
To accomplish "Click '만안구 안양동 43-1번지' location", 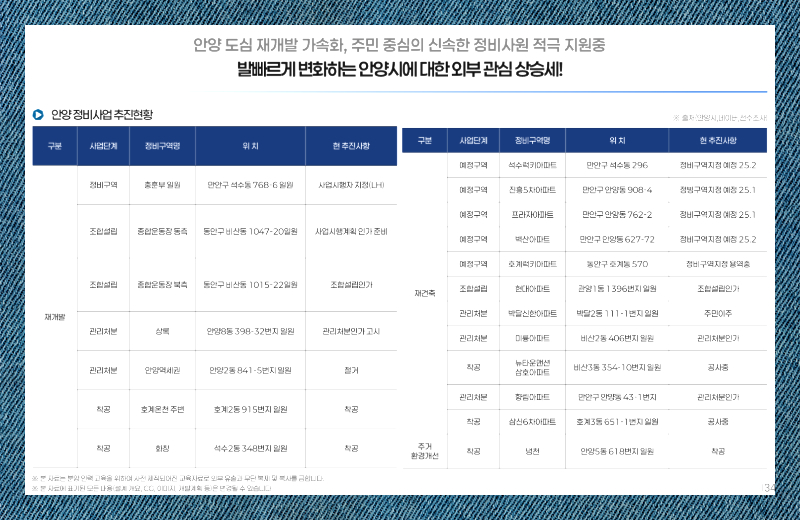I will coord(617,397).
